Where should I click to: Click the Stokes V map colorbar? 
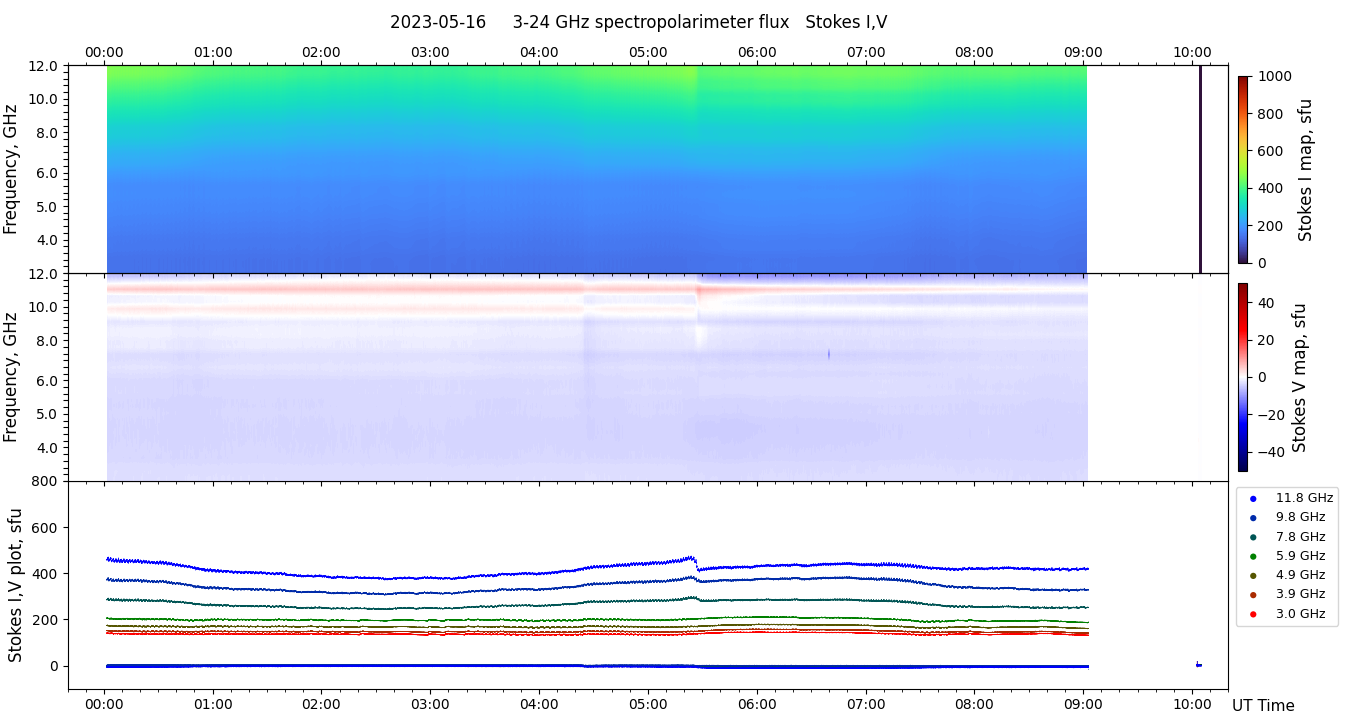coord(1243,377)
